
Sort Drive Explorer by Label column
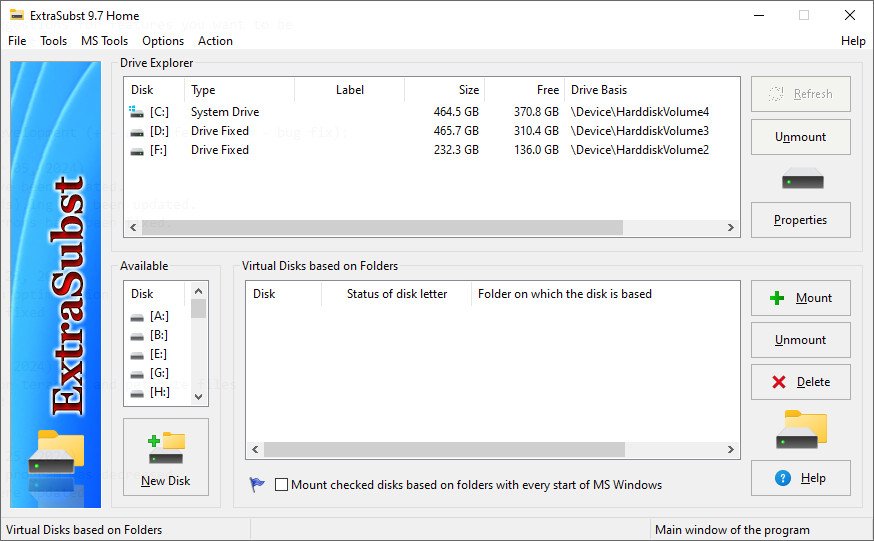point(349,90)
